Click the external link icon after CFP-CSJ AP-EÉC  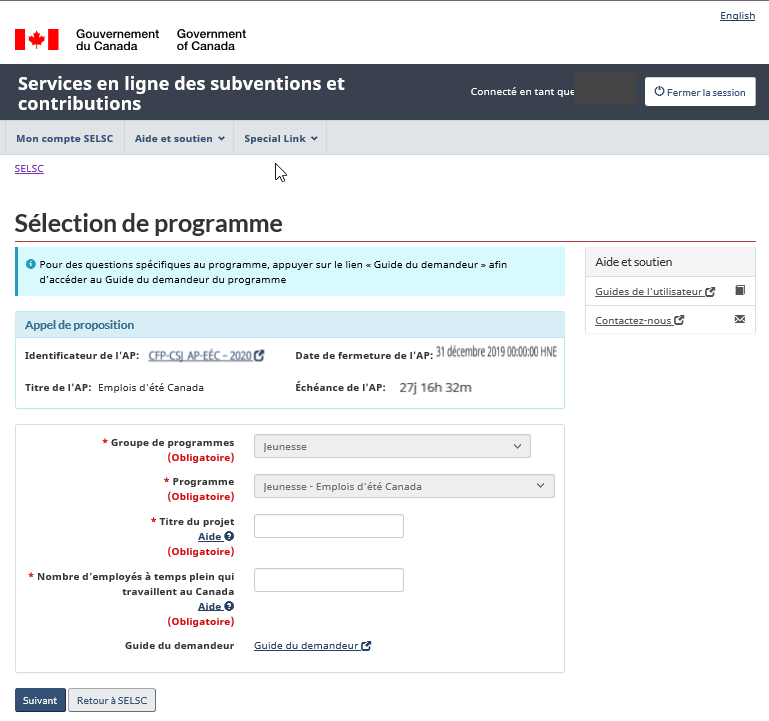260,355
